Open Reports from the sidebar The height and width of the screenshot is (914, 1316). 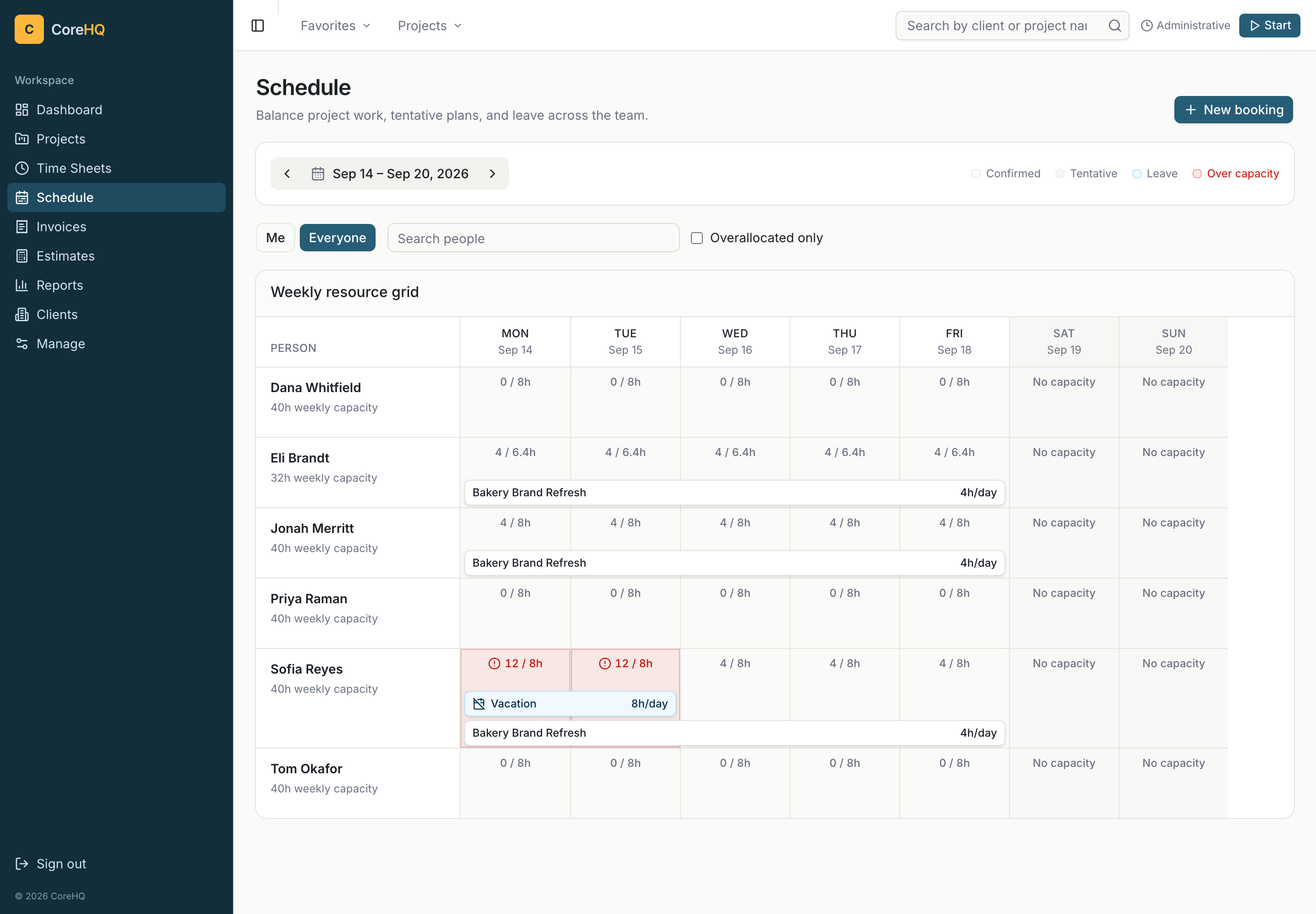point(116,285)
